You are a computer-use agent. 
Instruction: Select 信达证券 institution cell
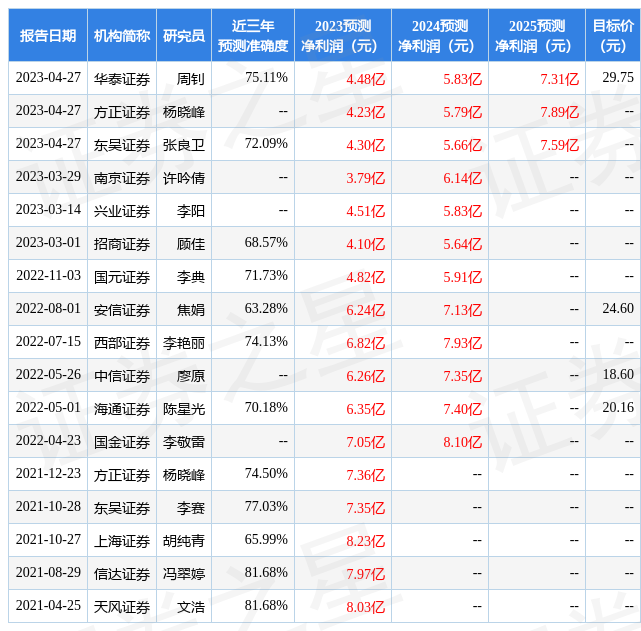point(122,573)
